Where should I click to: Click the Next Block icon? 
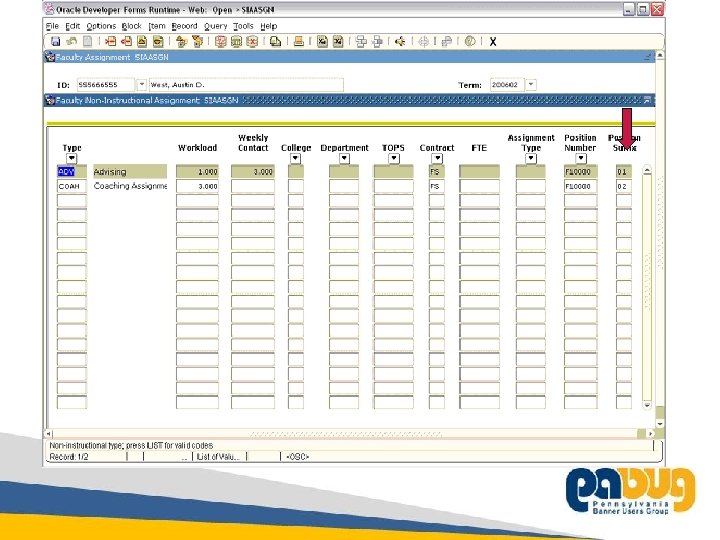[x=197, y=41]
